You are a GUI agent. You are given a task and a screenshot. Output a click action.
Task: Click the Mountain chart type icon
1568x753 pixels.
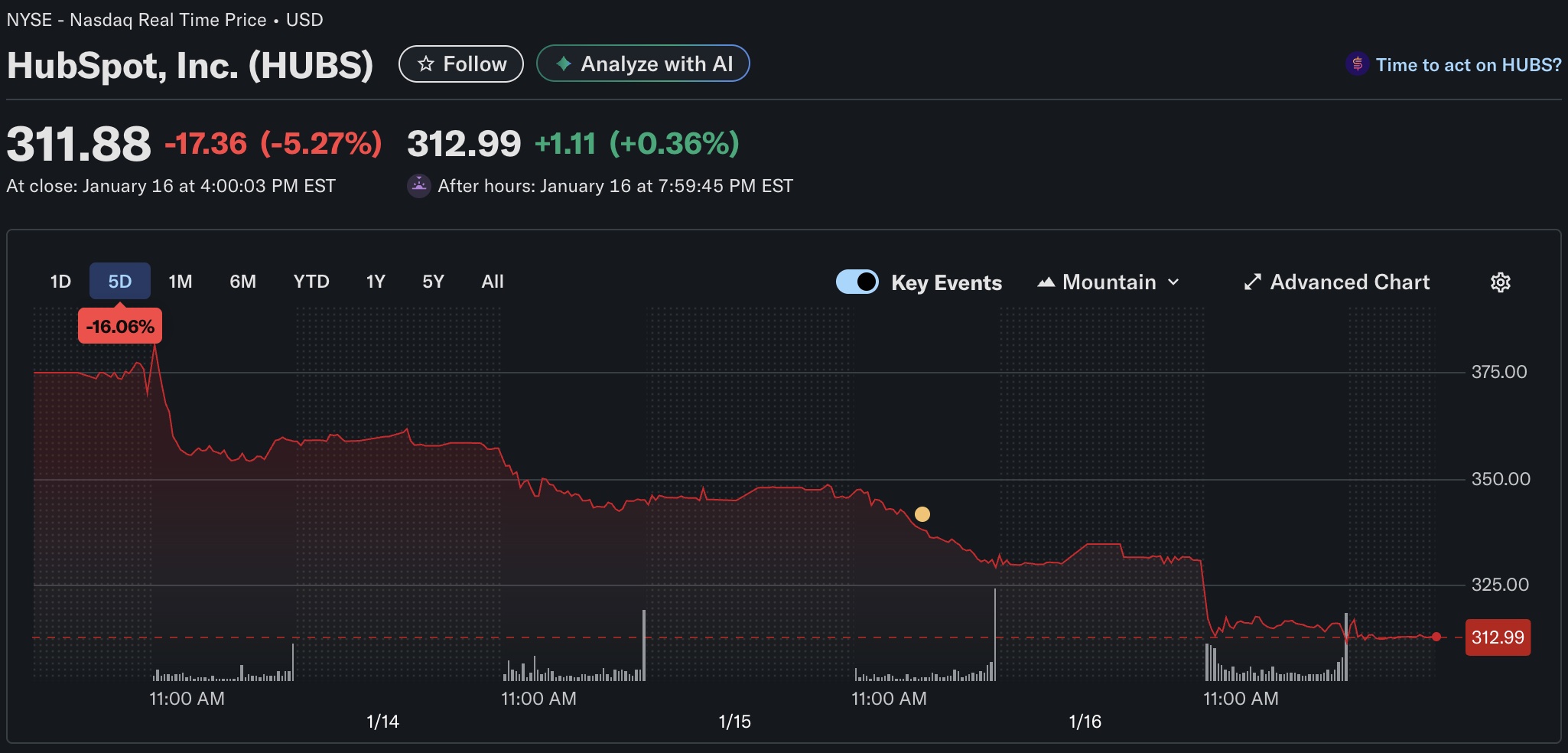click(x=1046, y=282)
